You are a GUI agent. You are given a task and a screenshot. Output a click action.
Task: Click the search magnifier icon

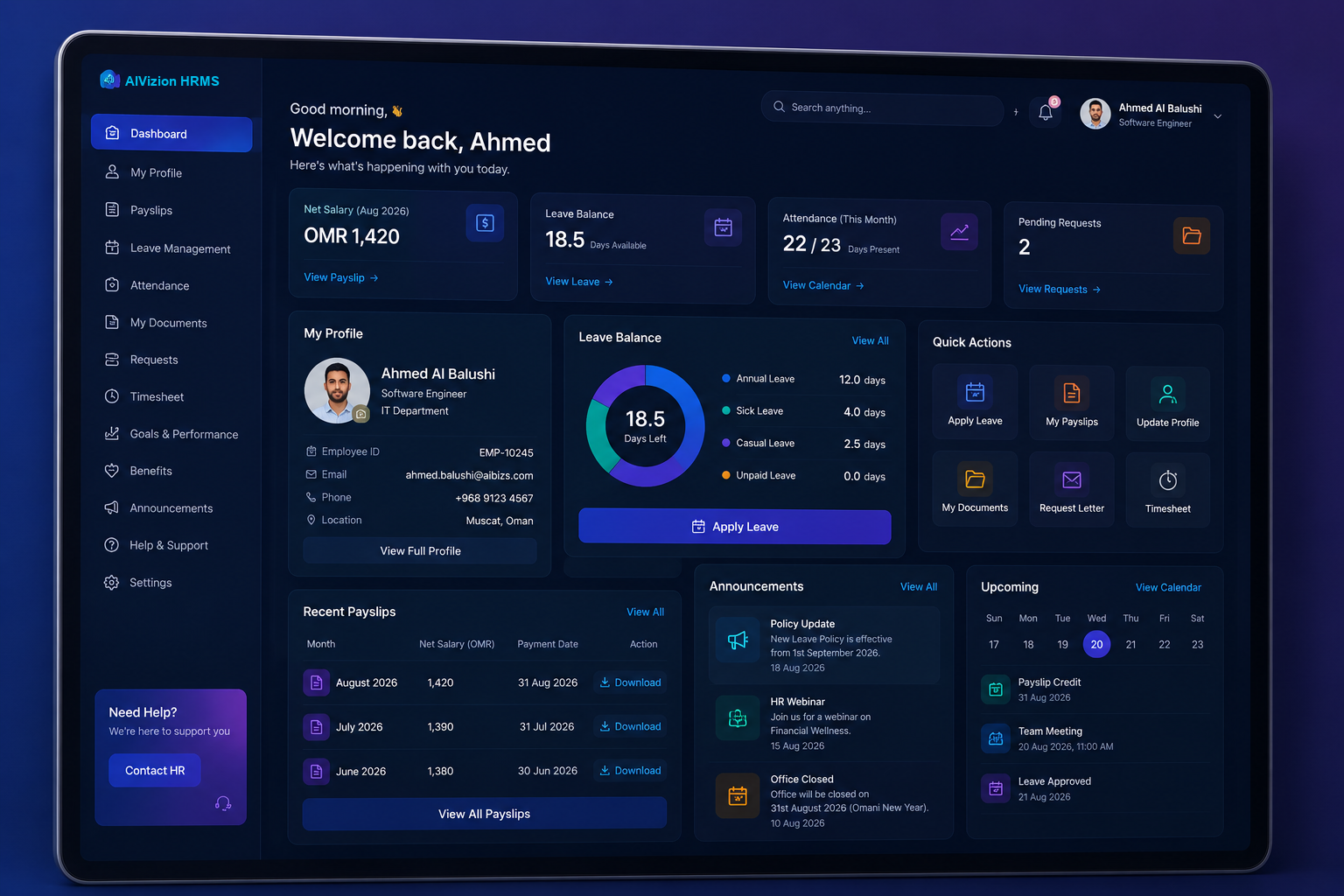(x=779, y=107)
